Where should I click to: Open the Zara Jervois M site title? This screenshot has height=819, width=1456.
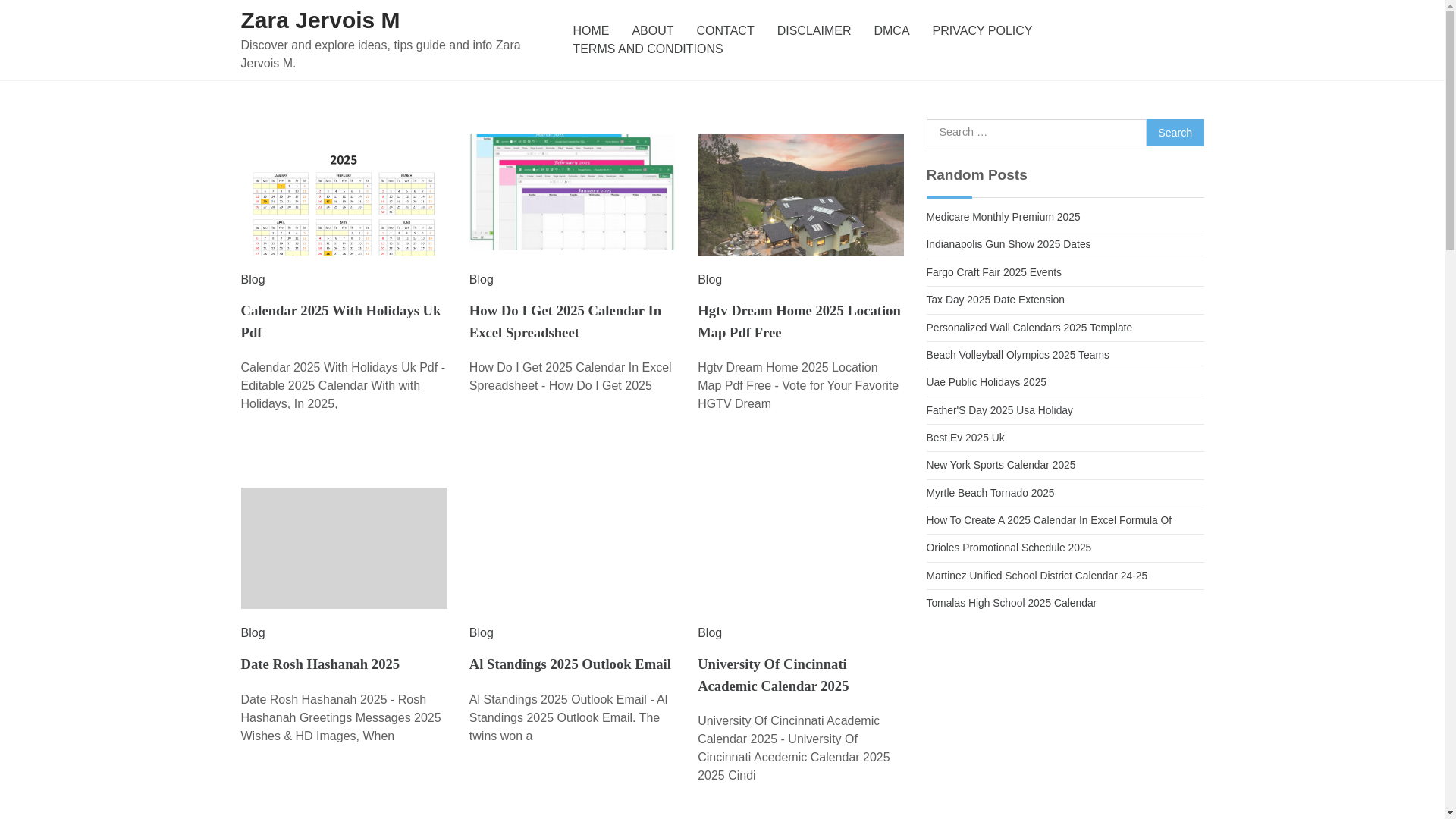pos(320,20)
